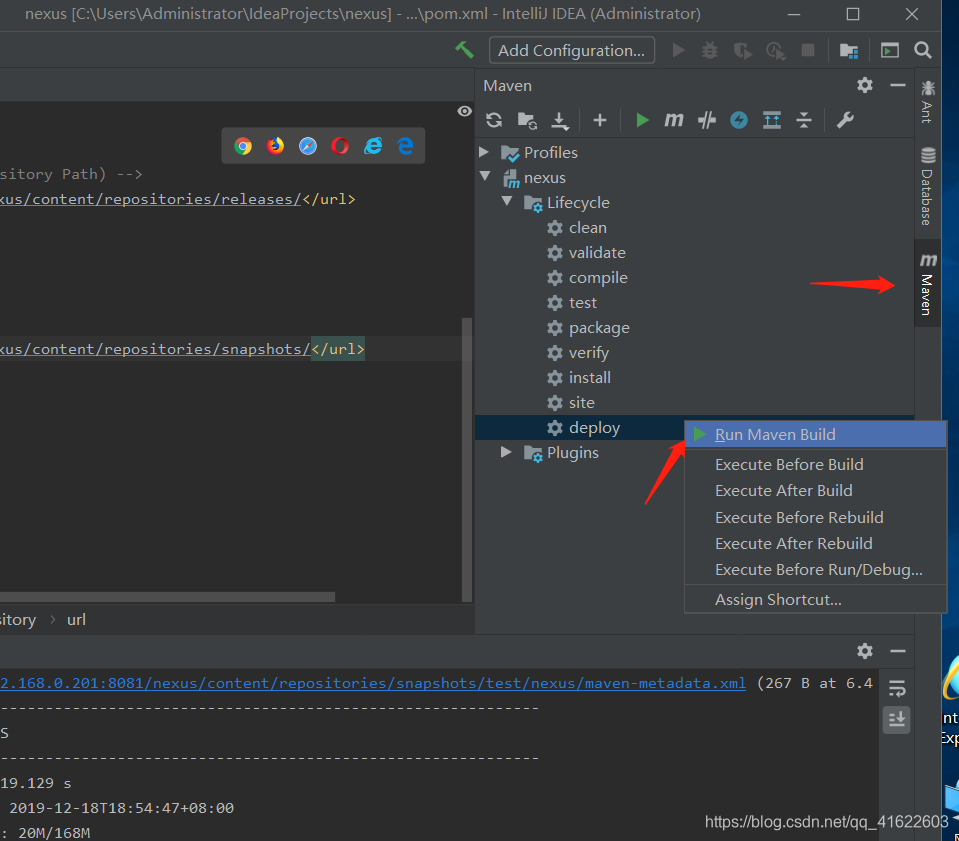959x841 pixels.
Task: Choose Assign Shortcut... menu entry
Action: pyautogui.click(x=815, y=599)
